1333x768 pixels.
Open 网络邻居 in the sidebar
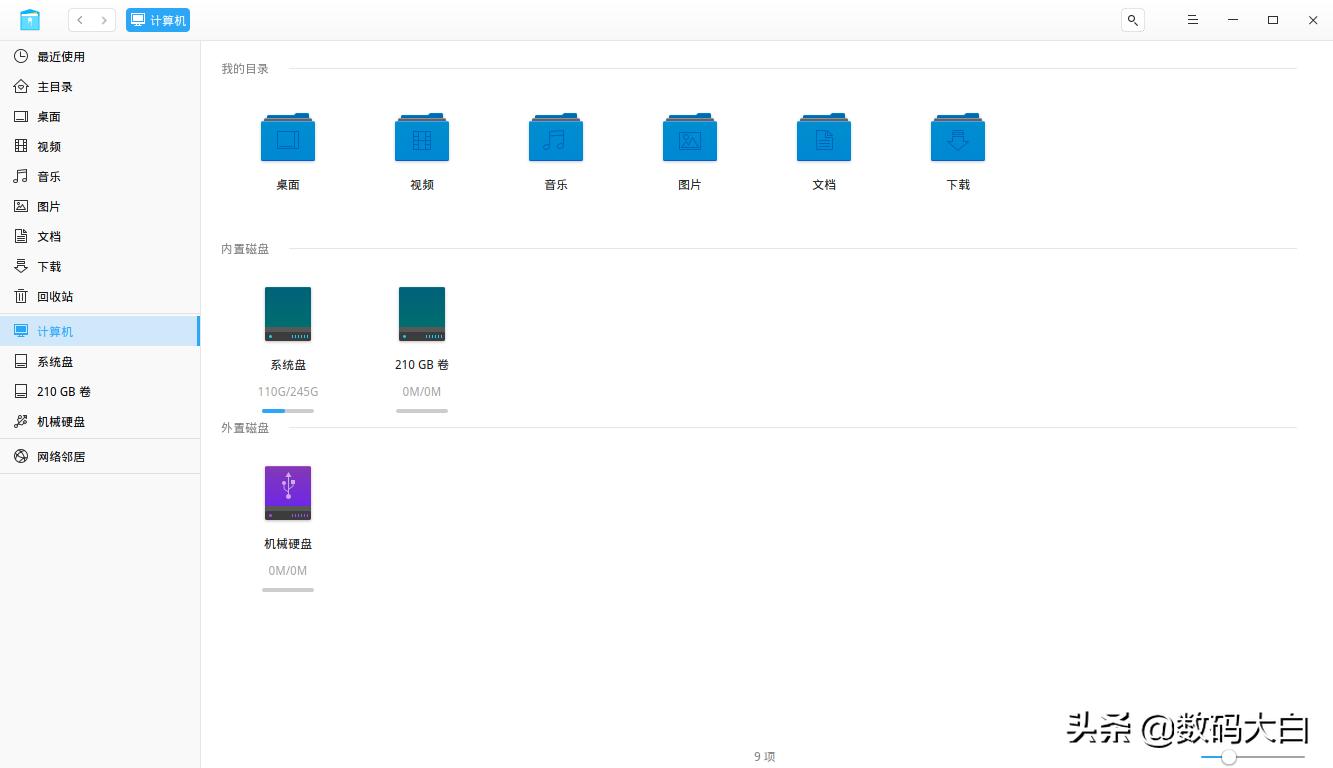pos(61,457)
